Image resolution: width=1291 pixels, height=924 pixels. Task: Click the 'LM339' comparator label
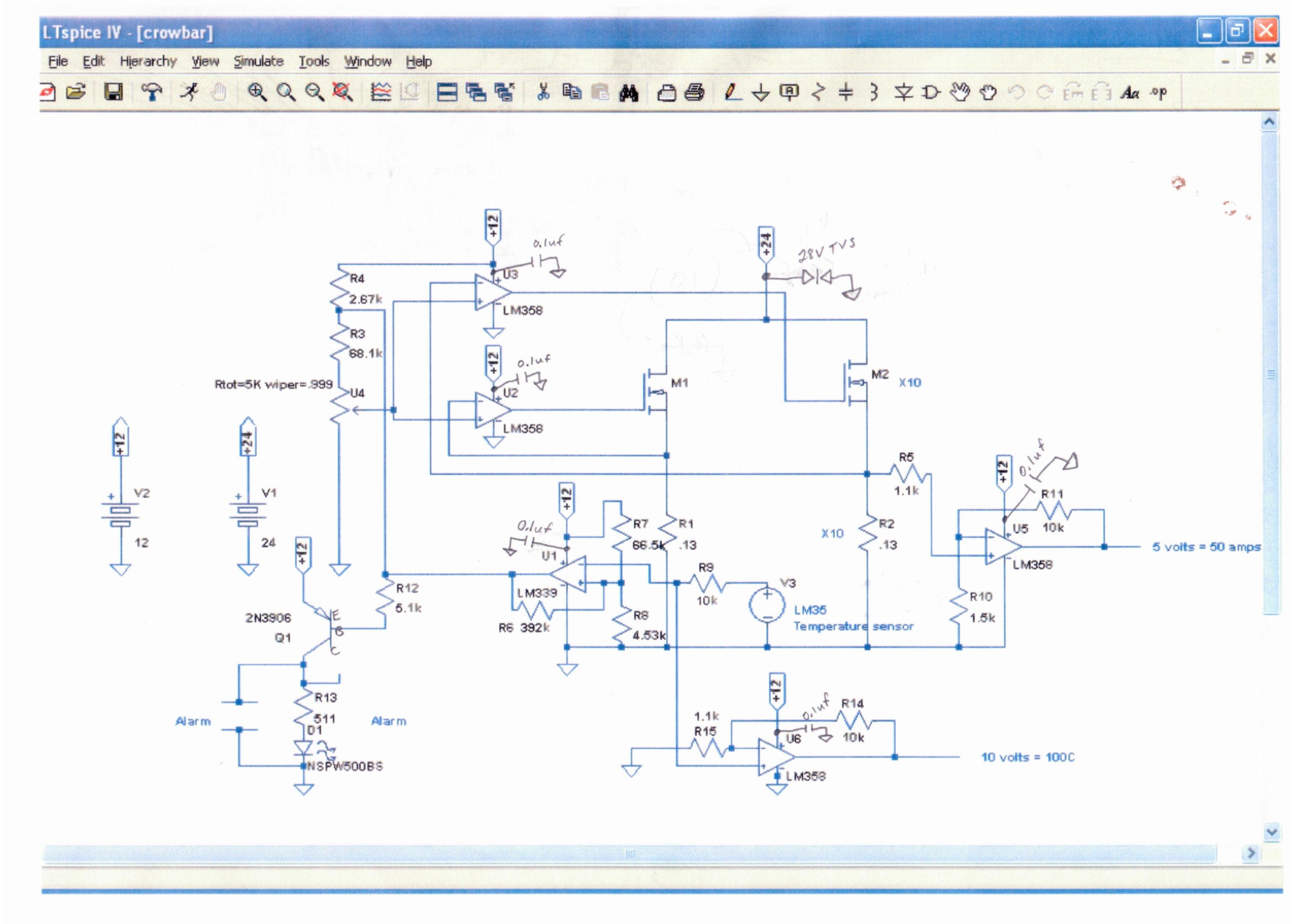(537, 593)
